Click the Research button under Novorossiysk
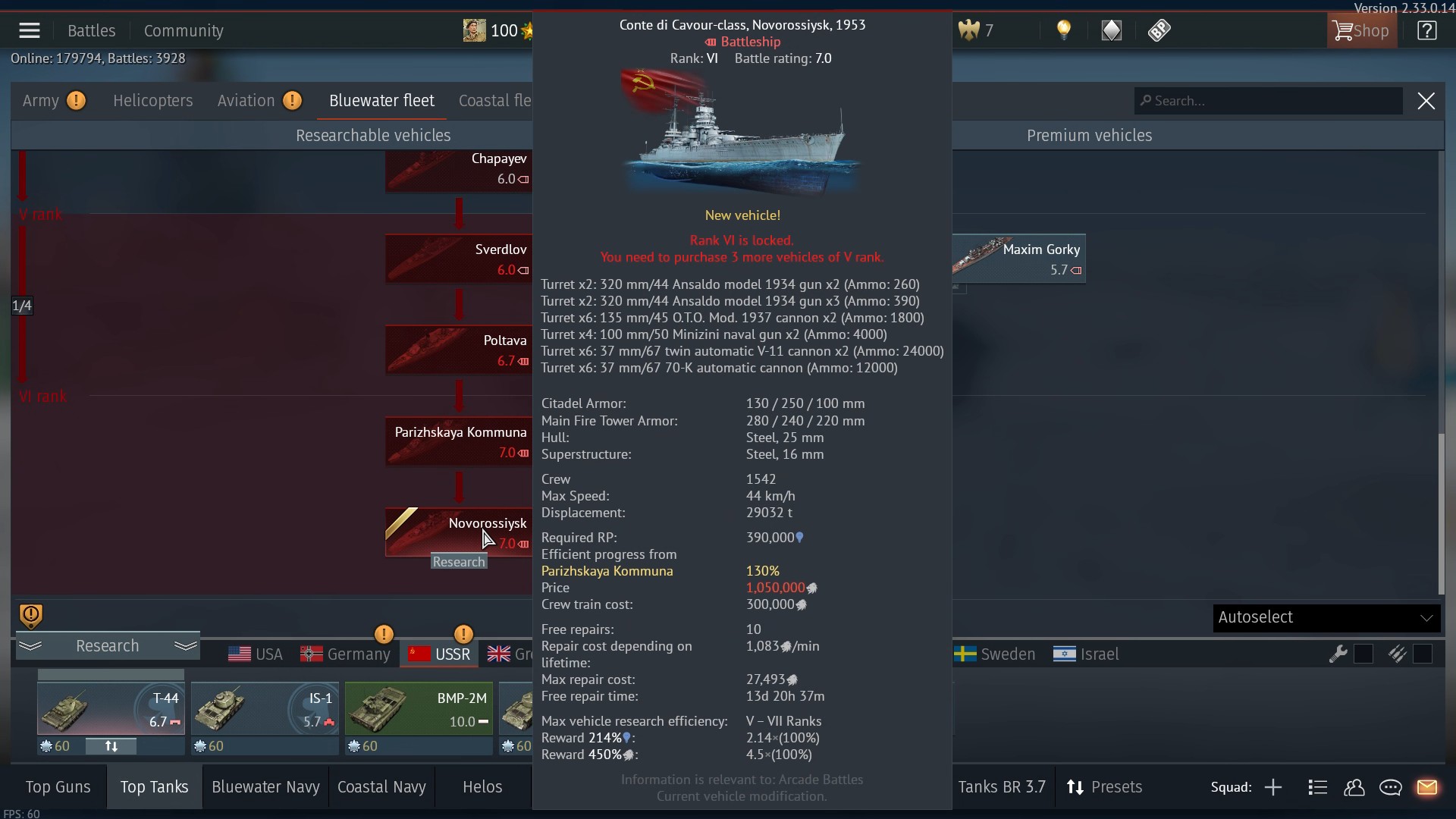The image size is (1456, 819). 459,562
